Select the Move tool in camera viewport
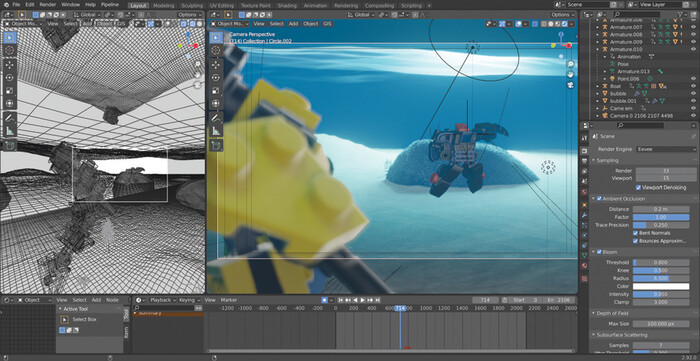This screenshot has width=700, height=361. tap(216, 64)
